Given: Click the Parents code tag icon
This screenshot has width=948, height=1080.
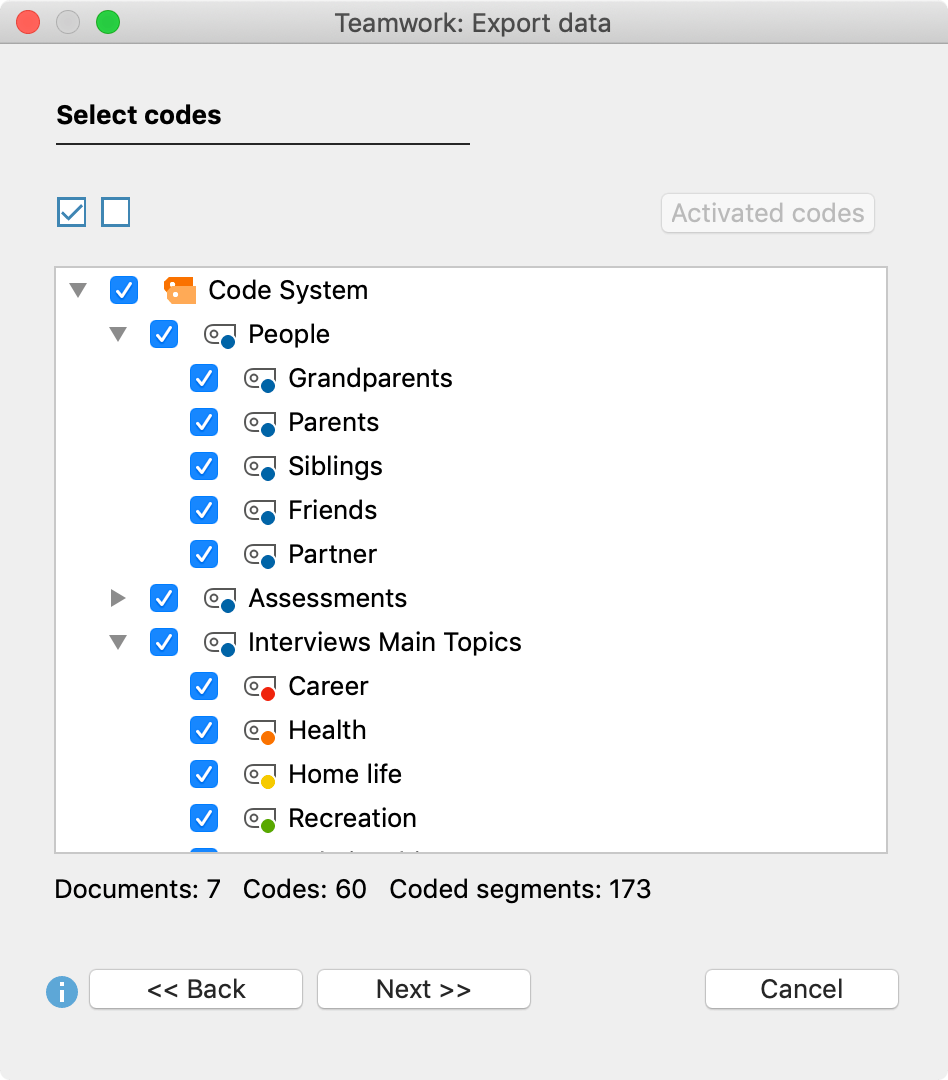Looking at the screenshot, I should (260, 424).
